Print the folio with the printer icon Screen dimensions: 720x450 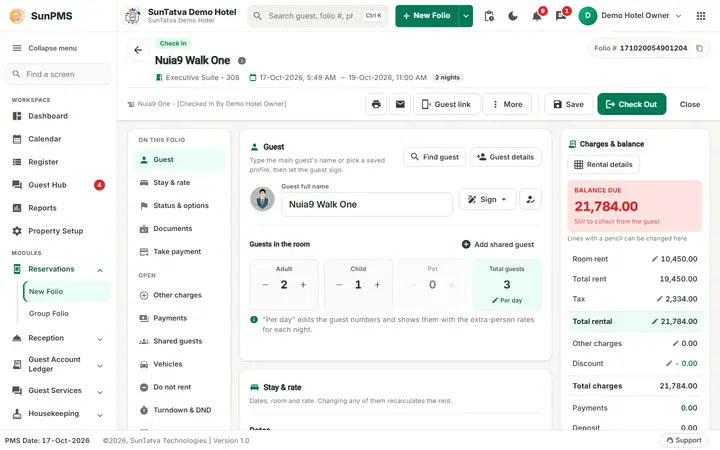[376, 104]
